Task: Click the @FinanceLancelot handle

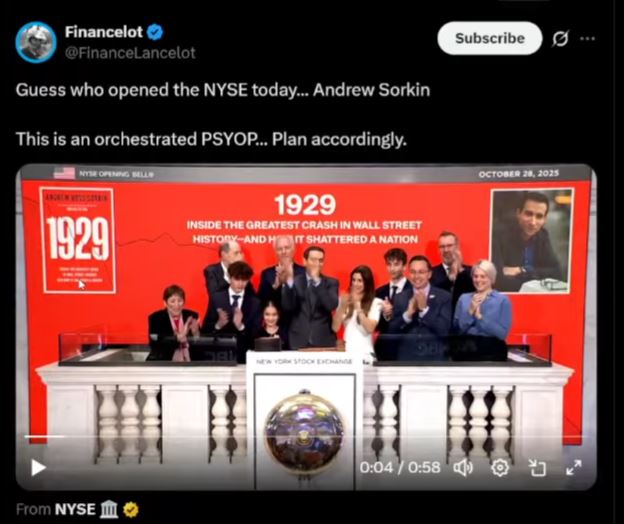Action: [130, 53]
